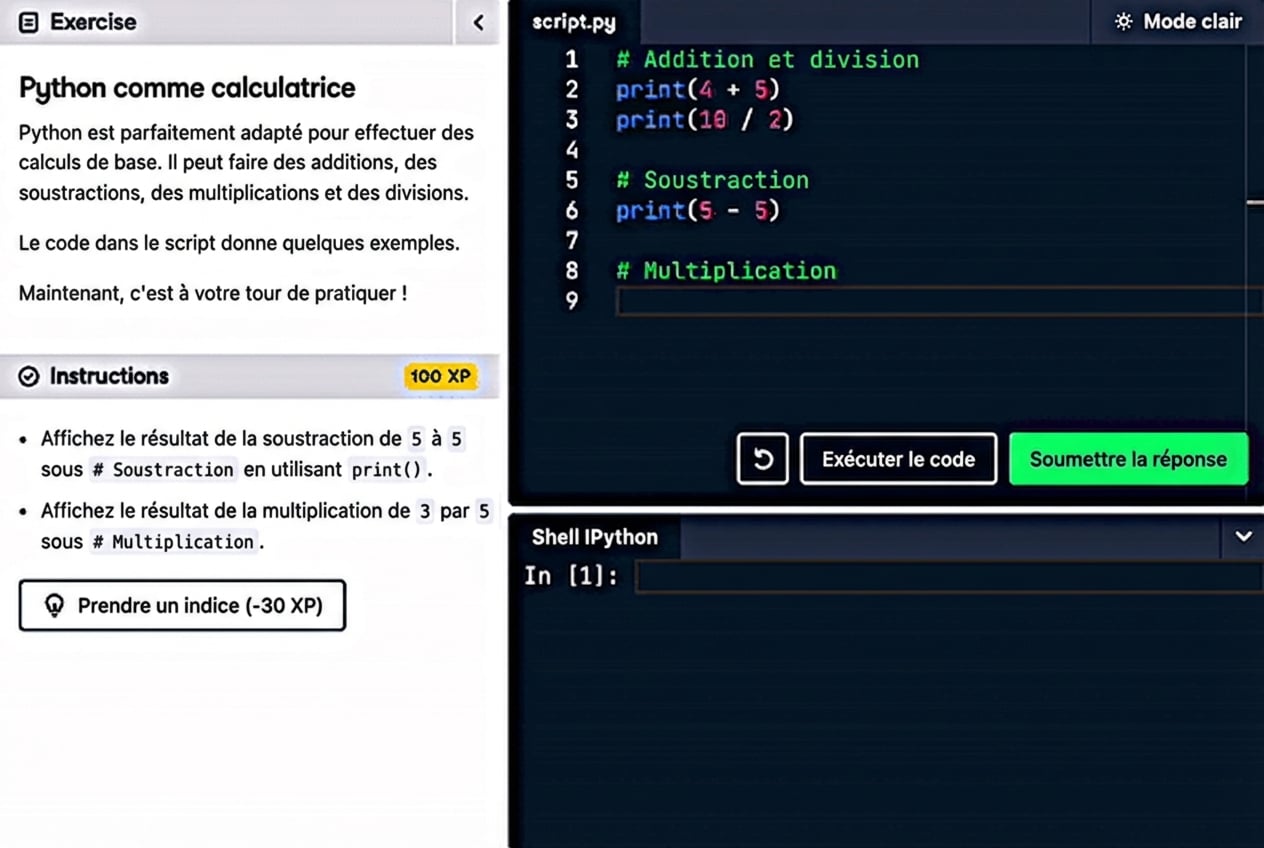
Task: Click the line print(4 + 5)
Action: point(697,89)
